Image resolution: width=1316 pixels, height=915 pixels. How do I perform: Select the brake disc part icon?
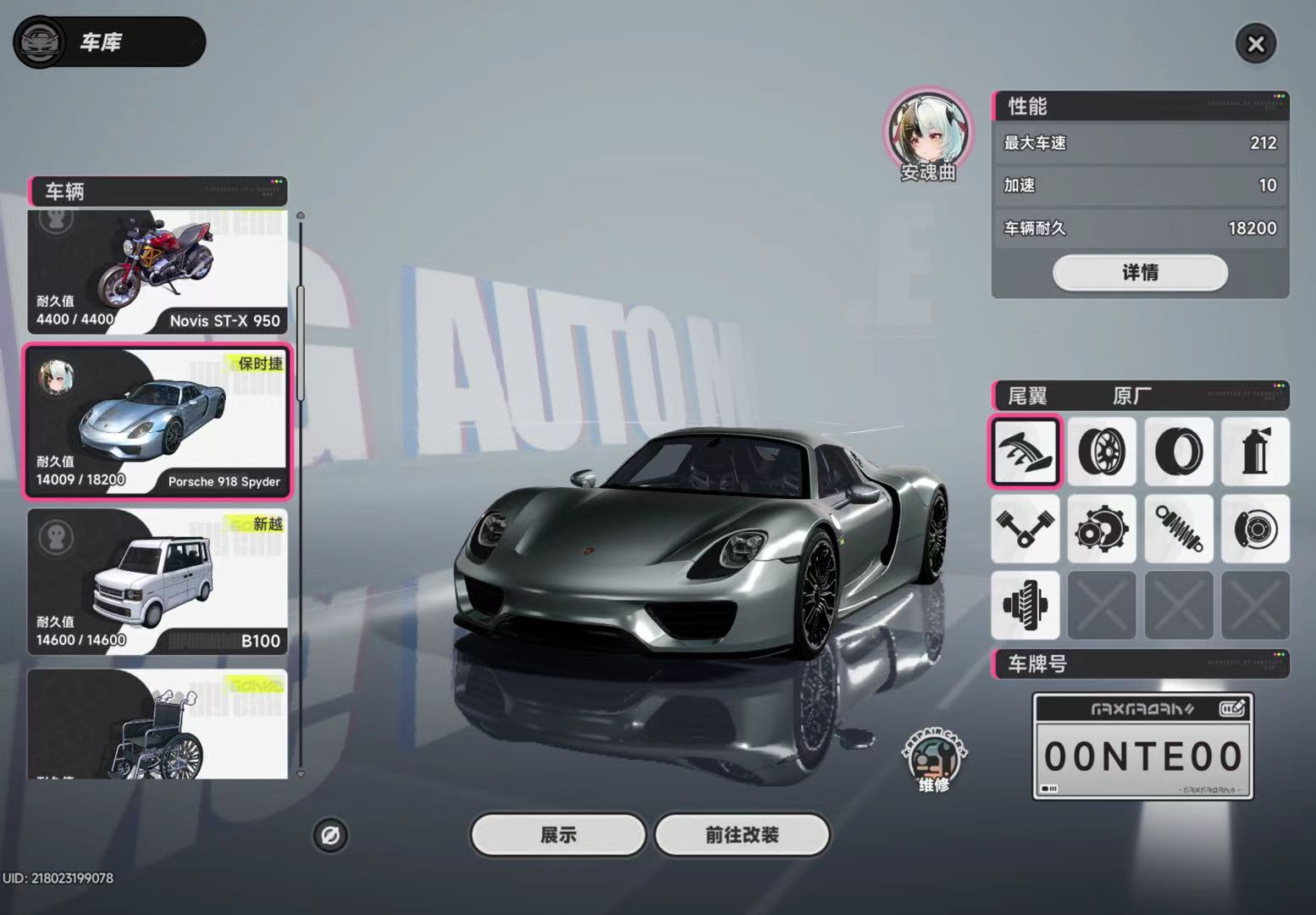pos(1255,529)
